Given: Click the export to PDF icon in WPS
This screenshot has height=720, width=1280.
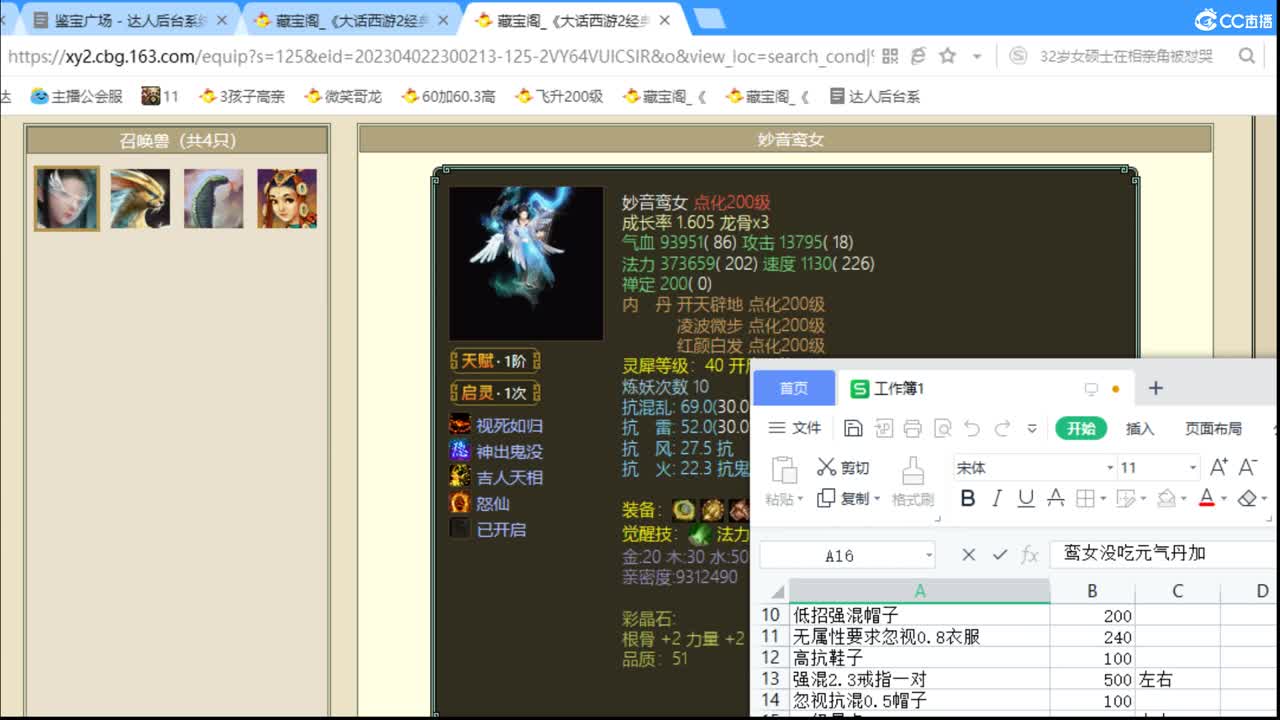Looking at the screenshot, I should pos(883,428).
